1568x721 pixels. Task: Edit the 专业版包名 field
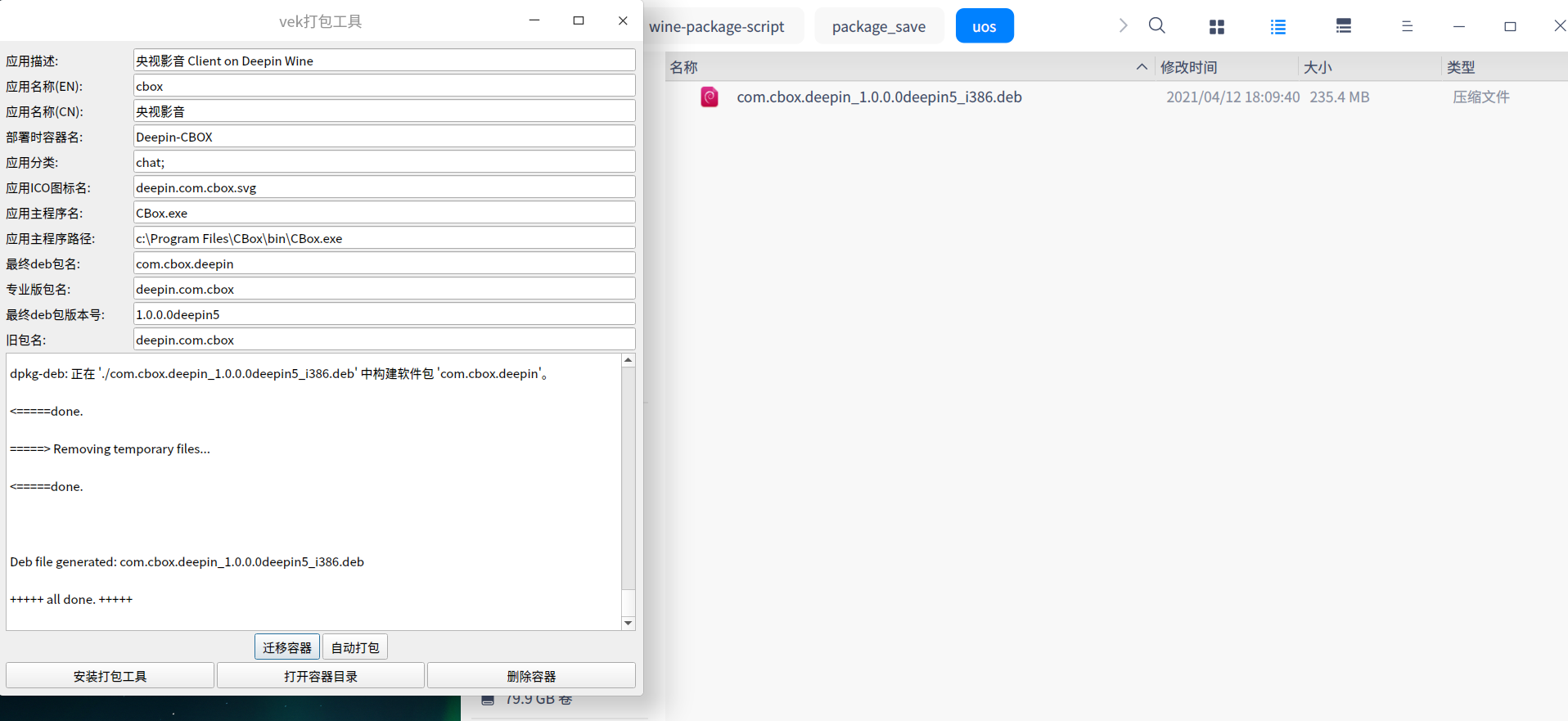point(384,289)
